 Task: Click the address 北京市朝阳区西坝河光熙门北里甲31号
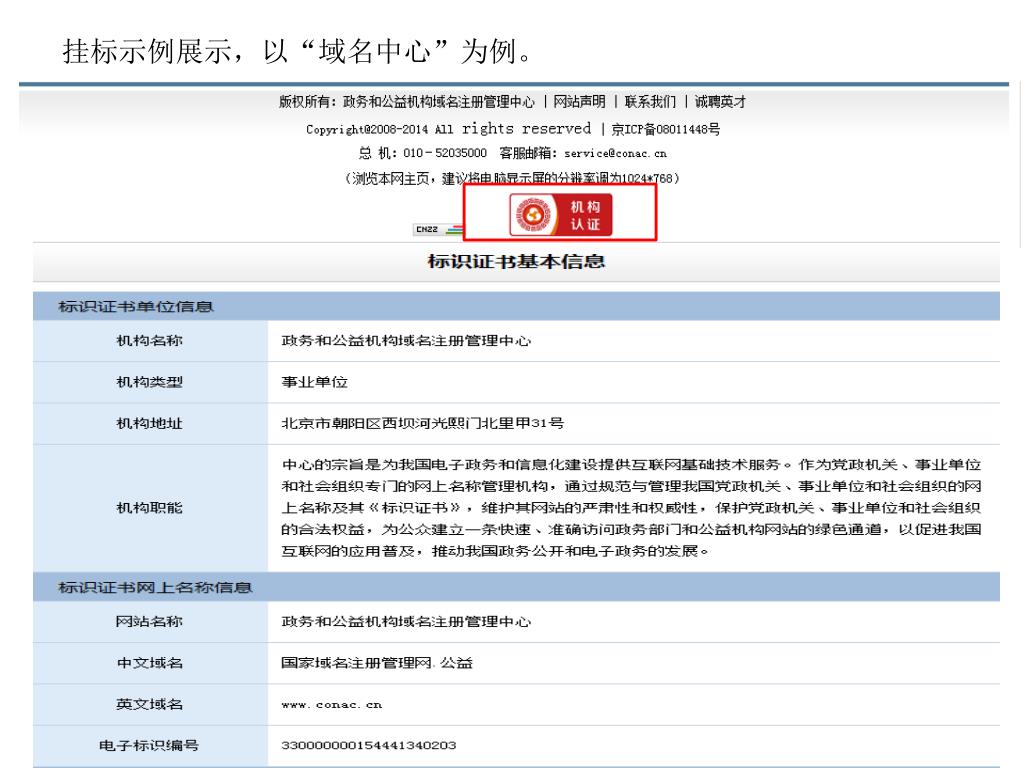coord(423,423)
